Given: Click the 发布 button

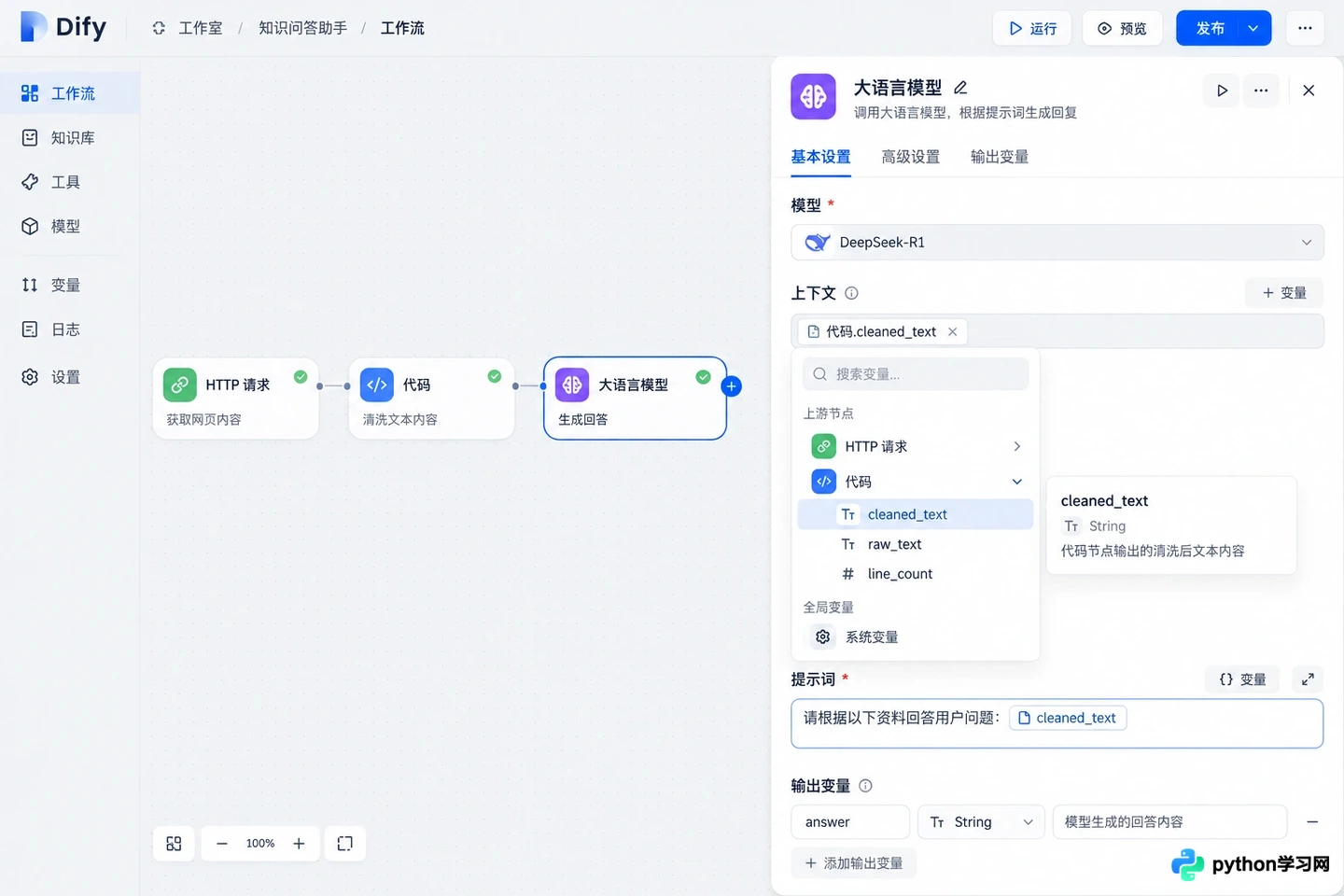Looking at the screenshot, I should (x=1208, y=28).
